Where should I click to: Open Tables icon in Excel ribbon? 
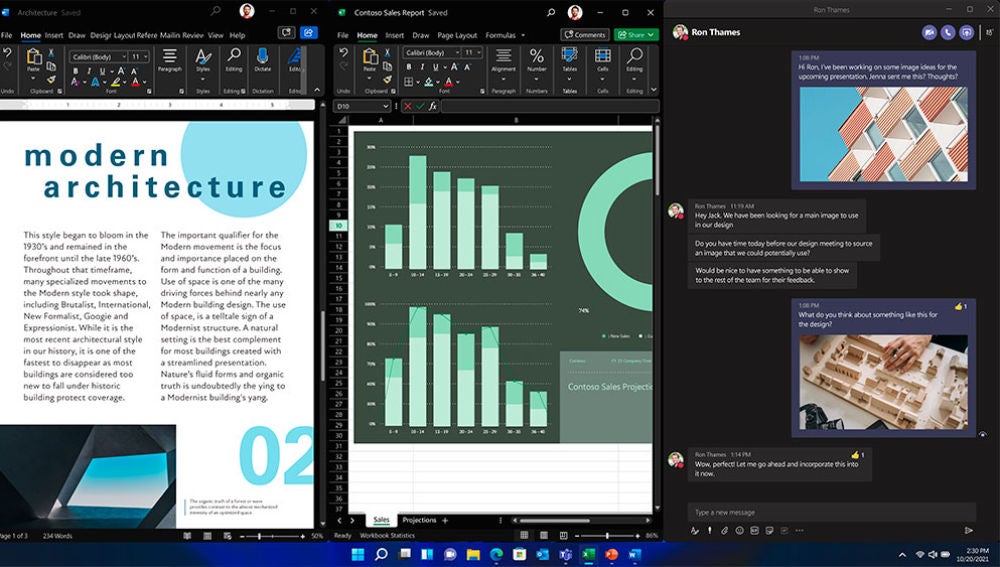[x=570, y=56]
